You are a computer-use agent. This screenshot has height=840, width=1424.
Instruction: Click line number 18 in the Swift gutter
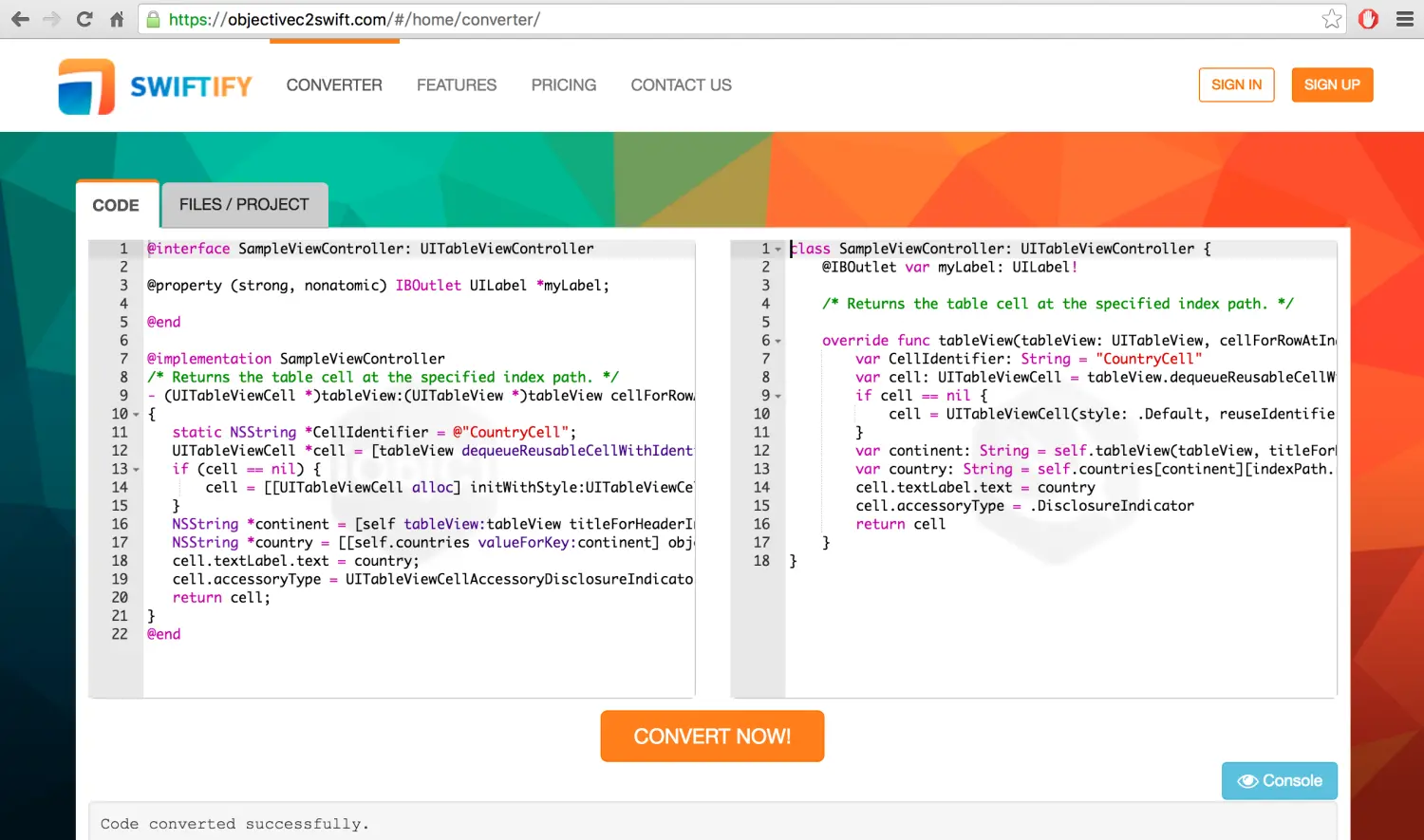click(761, 561)
